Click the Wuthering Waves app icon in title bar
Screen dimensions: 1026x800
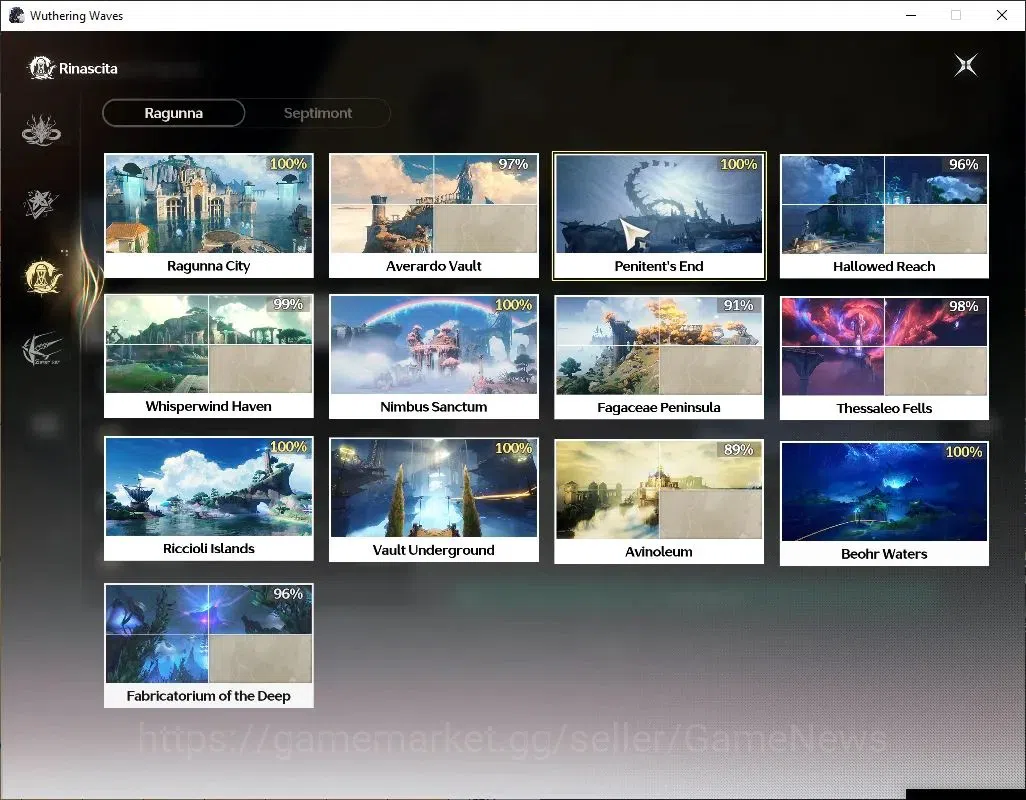(16, 15)
